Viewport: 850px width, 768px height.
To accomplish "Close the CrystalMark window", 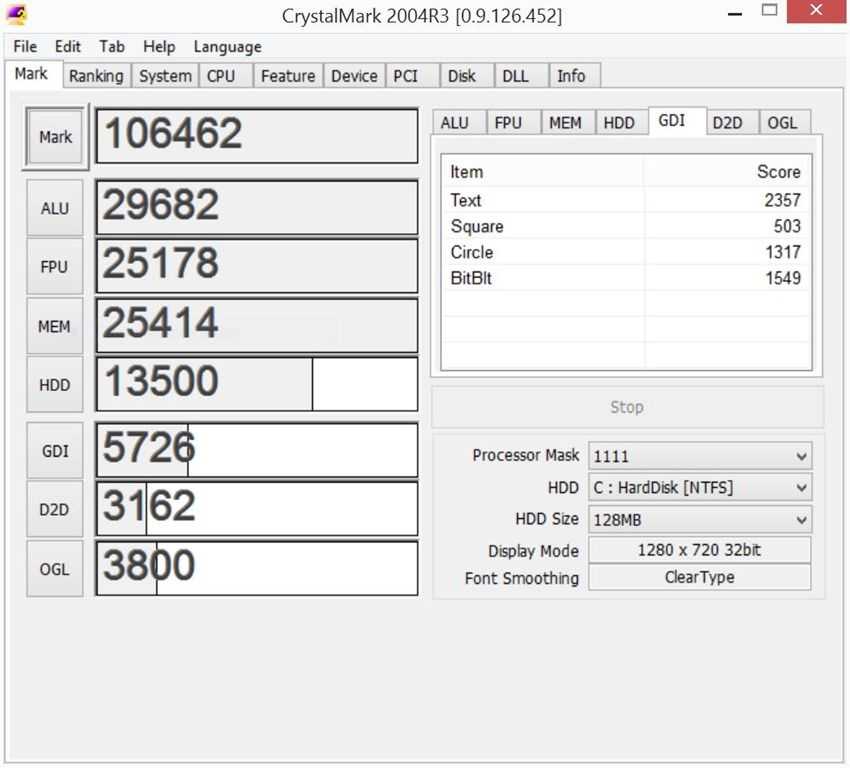I will point(816,11).
